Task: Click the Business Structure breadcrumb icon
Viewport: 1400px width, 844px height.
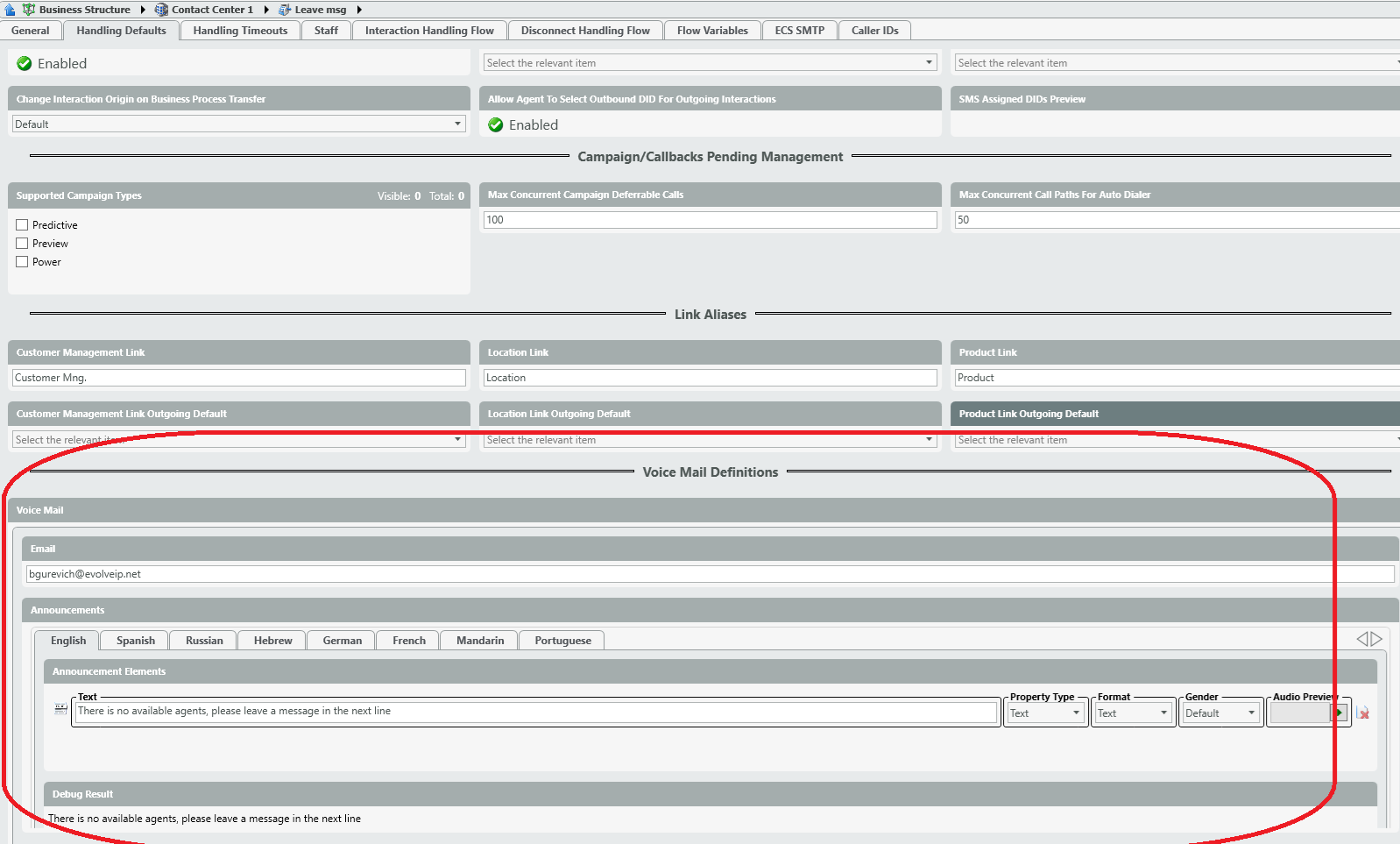Action: [29, 10]
